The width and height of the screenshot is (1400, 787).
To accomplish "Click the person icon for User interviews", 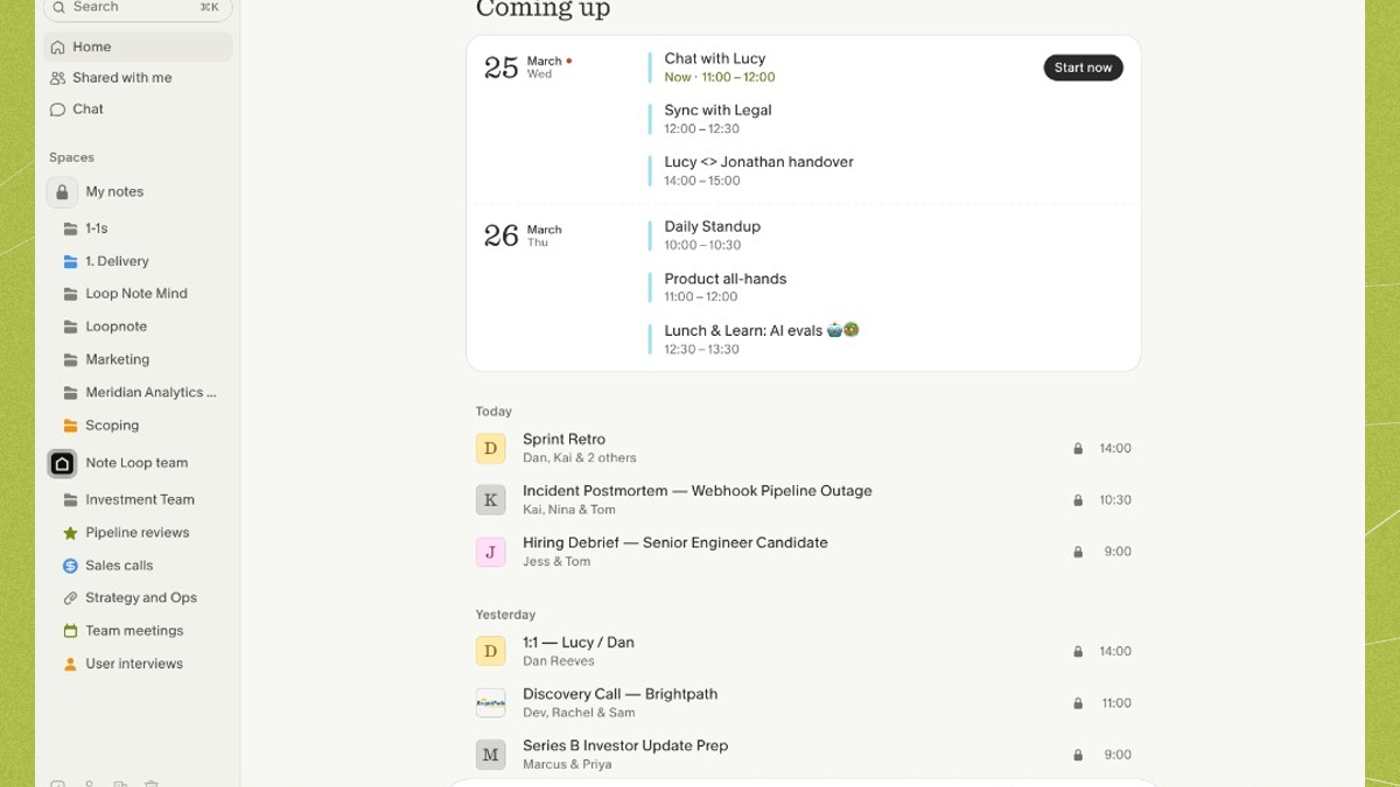I will click(x=70, y=664).
